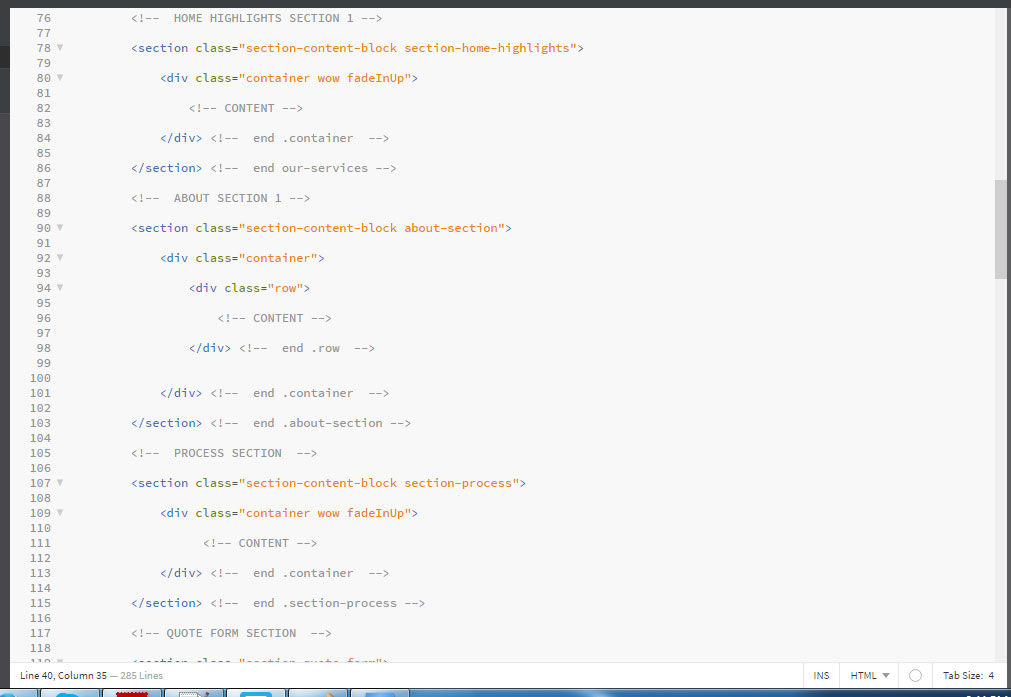Toggle INS insert/overwrite mode
This screenshot has width=1011, height=697.
point(821,675)
